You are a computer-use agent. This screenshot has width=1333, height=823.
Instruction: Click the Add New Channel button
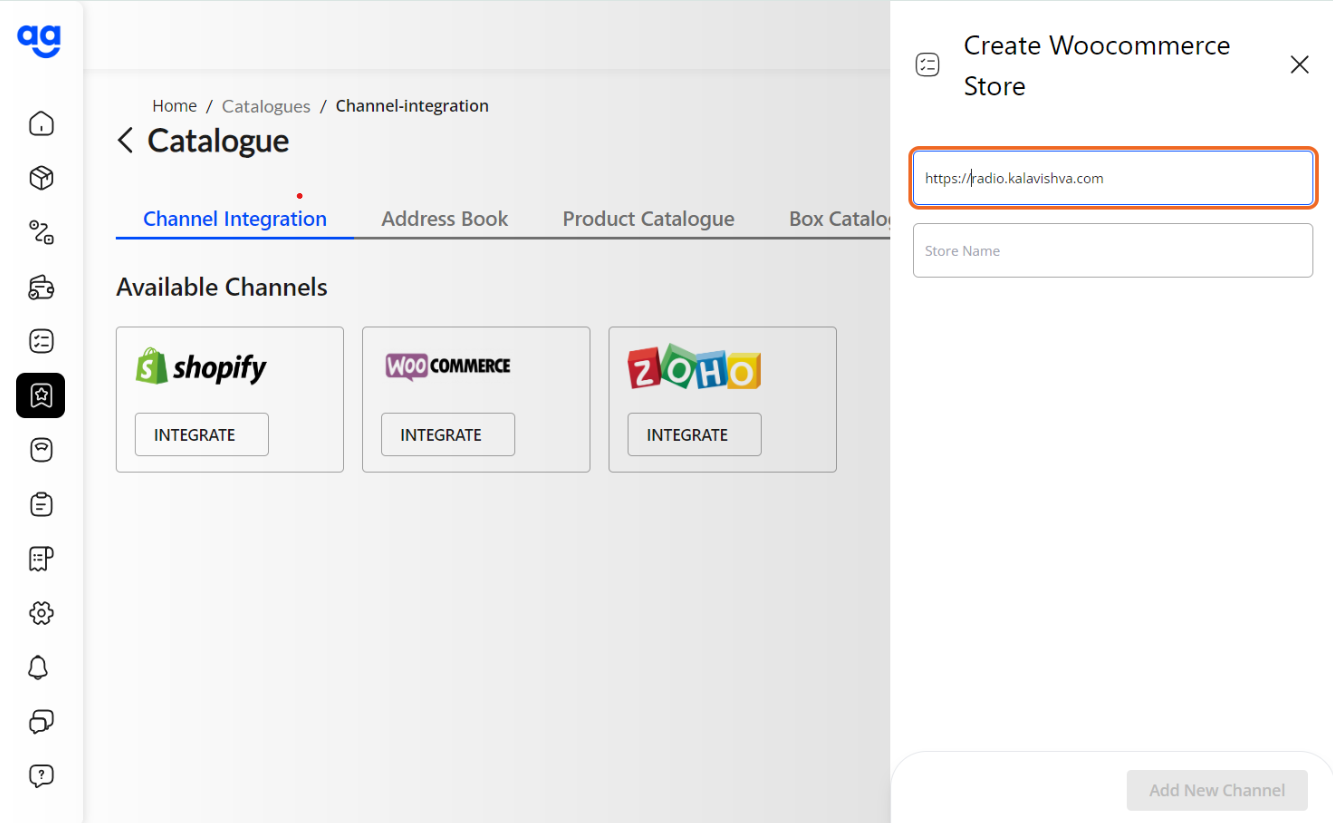[1217, 790]
